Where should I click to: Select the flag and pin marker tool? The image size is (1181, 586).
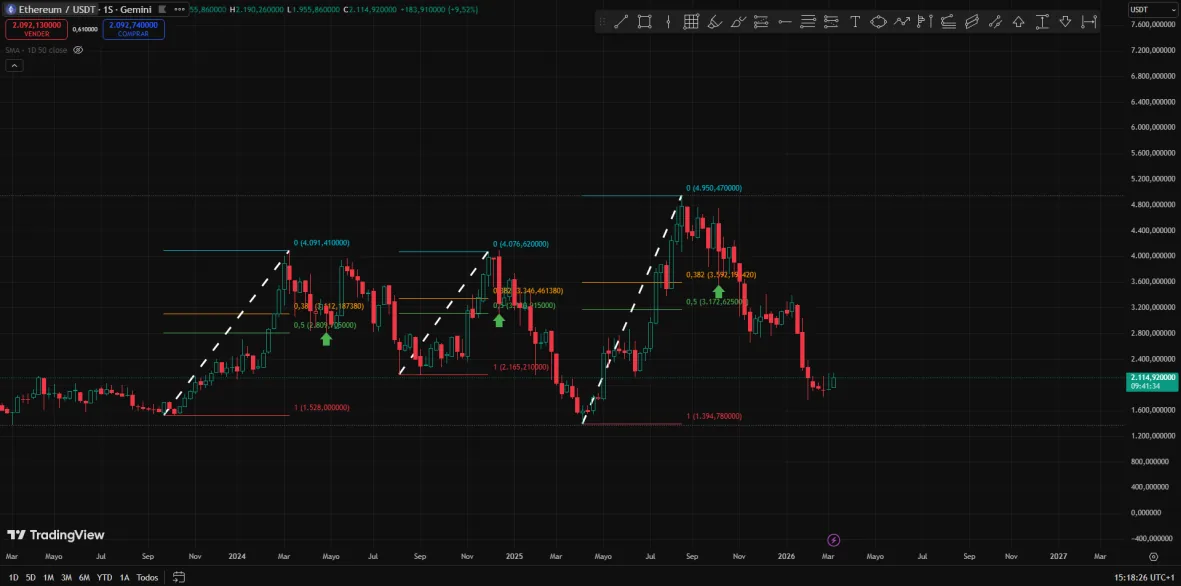pos(925,22)
